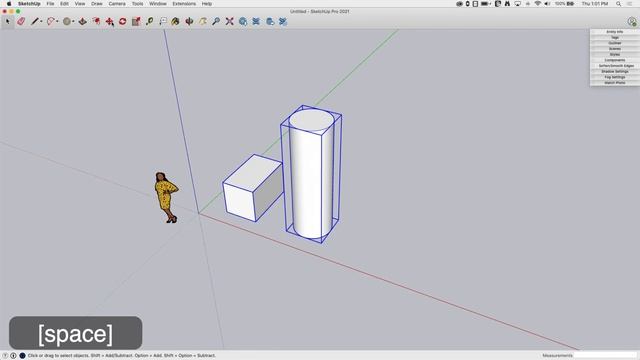The width and height of the screenshot is (640, 360).
Task: Click the selected cylinder group
Action: coord(311,176)
